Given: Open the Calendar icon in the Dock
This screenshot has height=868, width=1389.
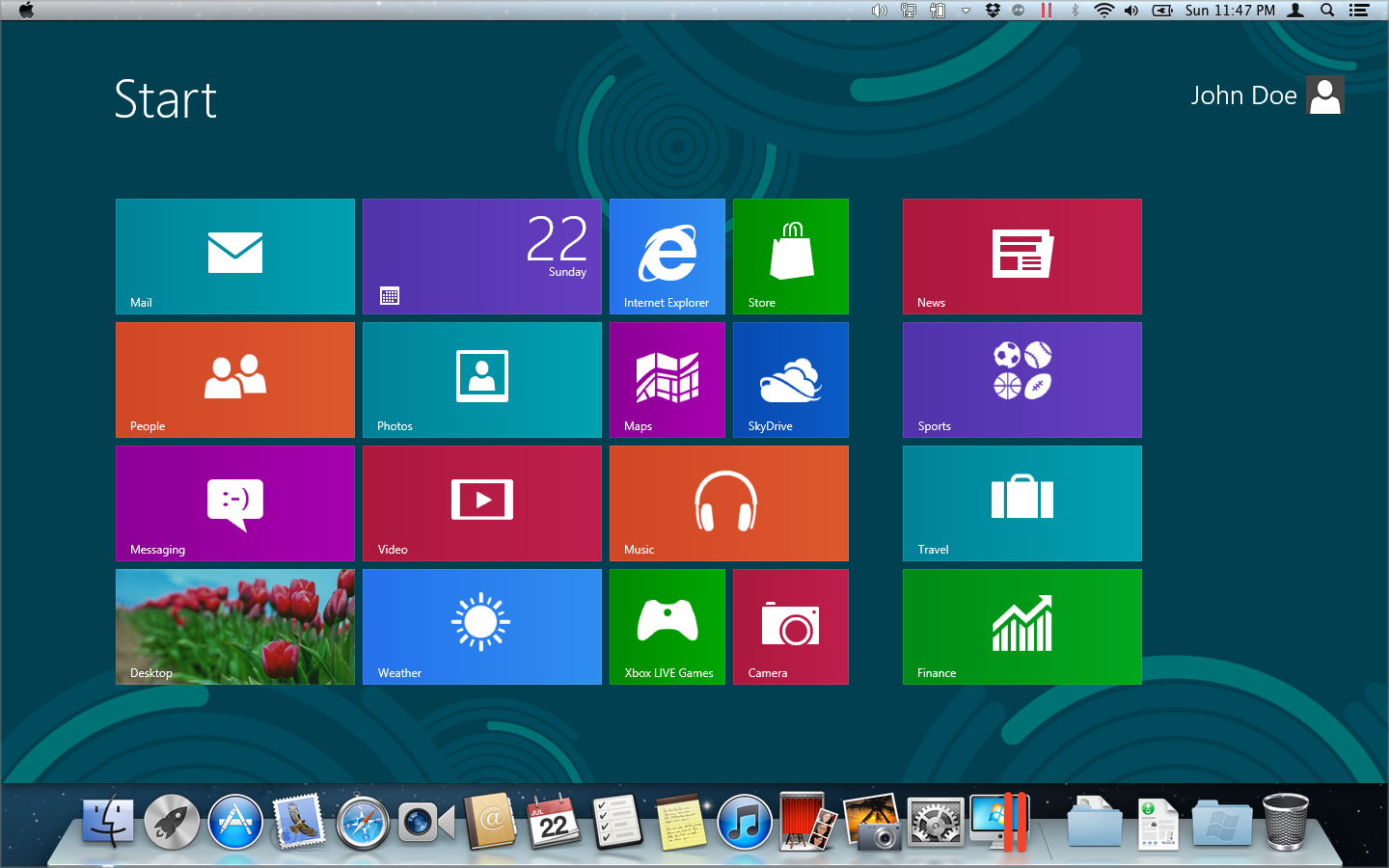Looking at the screenshot, I should [554, 823].
